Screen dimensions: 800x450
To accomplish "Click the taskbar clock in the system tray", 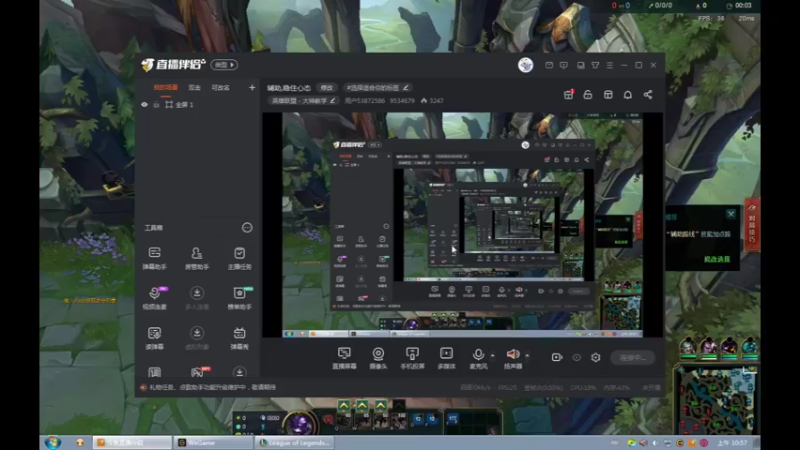I will point(733,442).
